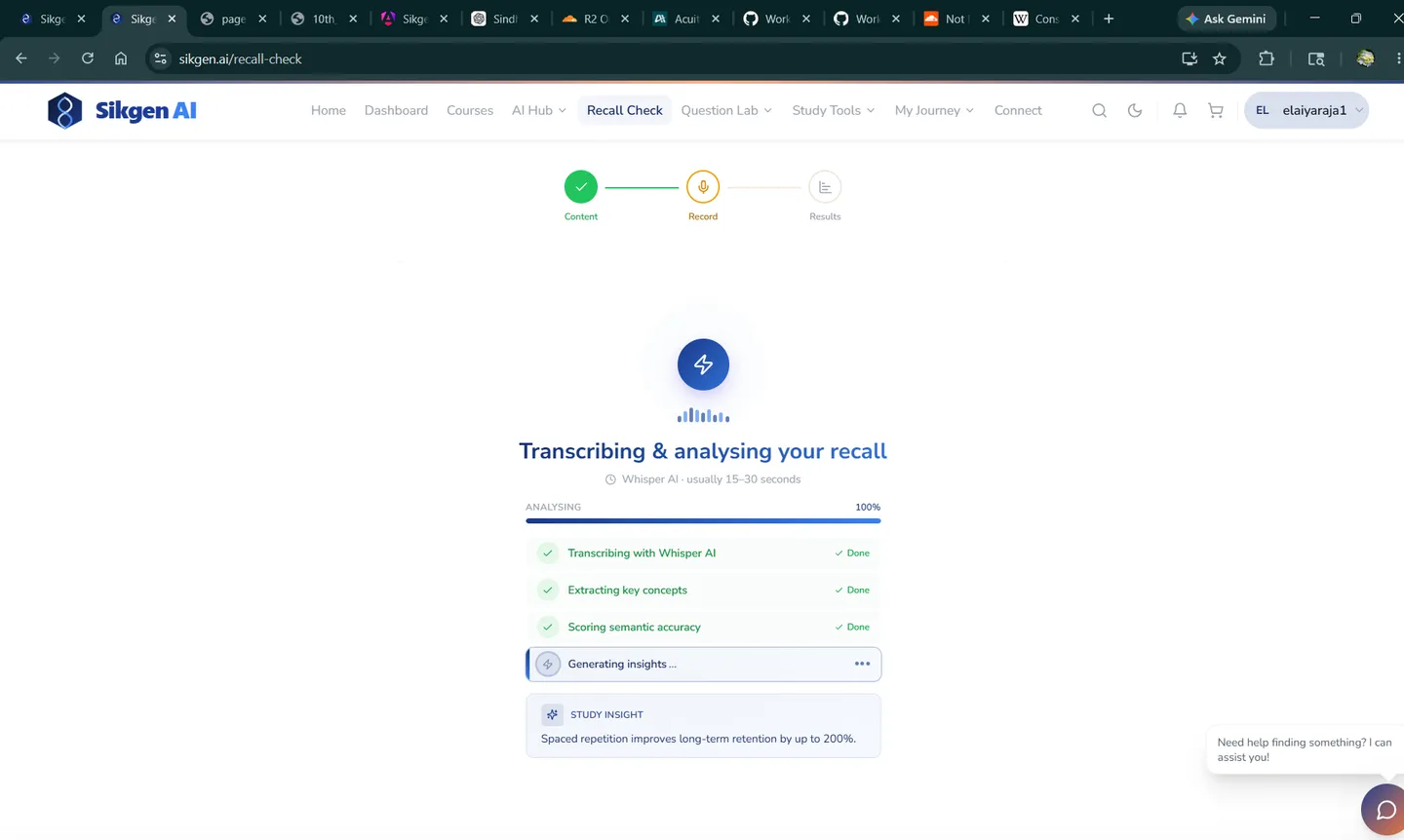Open Connect in navbar
The width and height of the screenshot is (1404, 840).
(x=1018, y=110)
